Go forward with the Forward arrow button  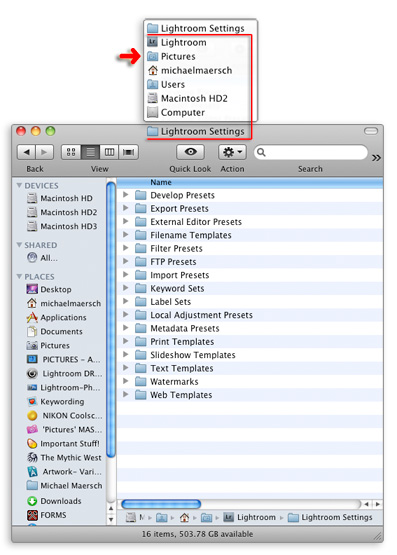(44, 152)
